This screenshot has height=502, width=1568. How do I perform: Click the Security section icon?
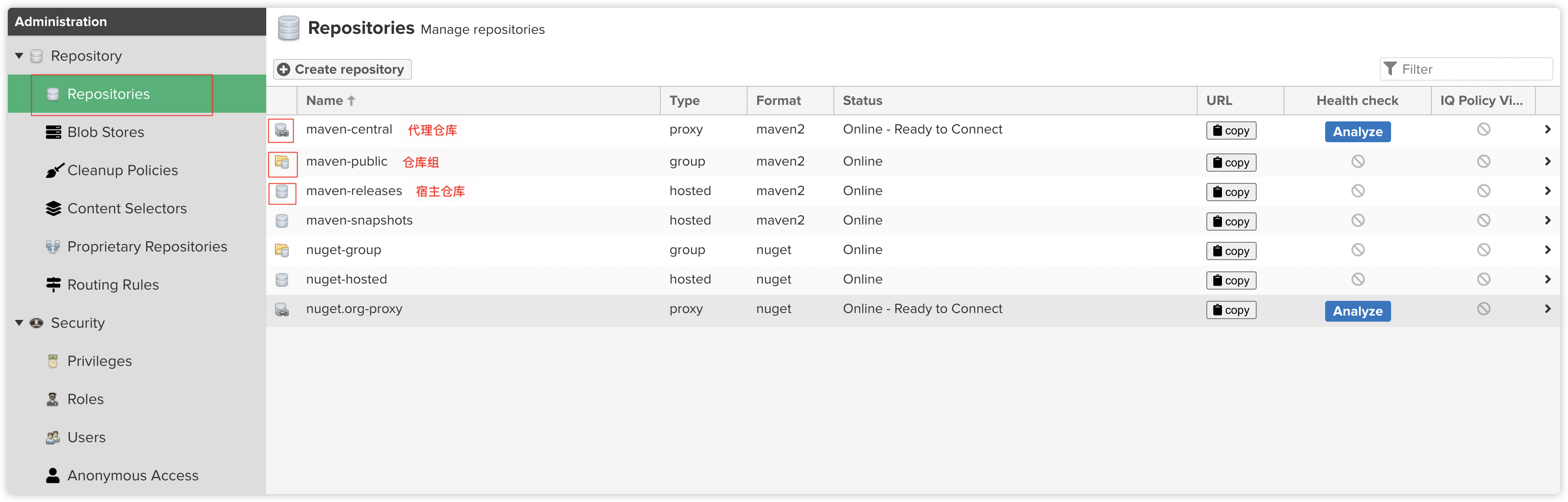[36, 323]
